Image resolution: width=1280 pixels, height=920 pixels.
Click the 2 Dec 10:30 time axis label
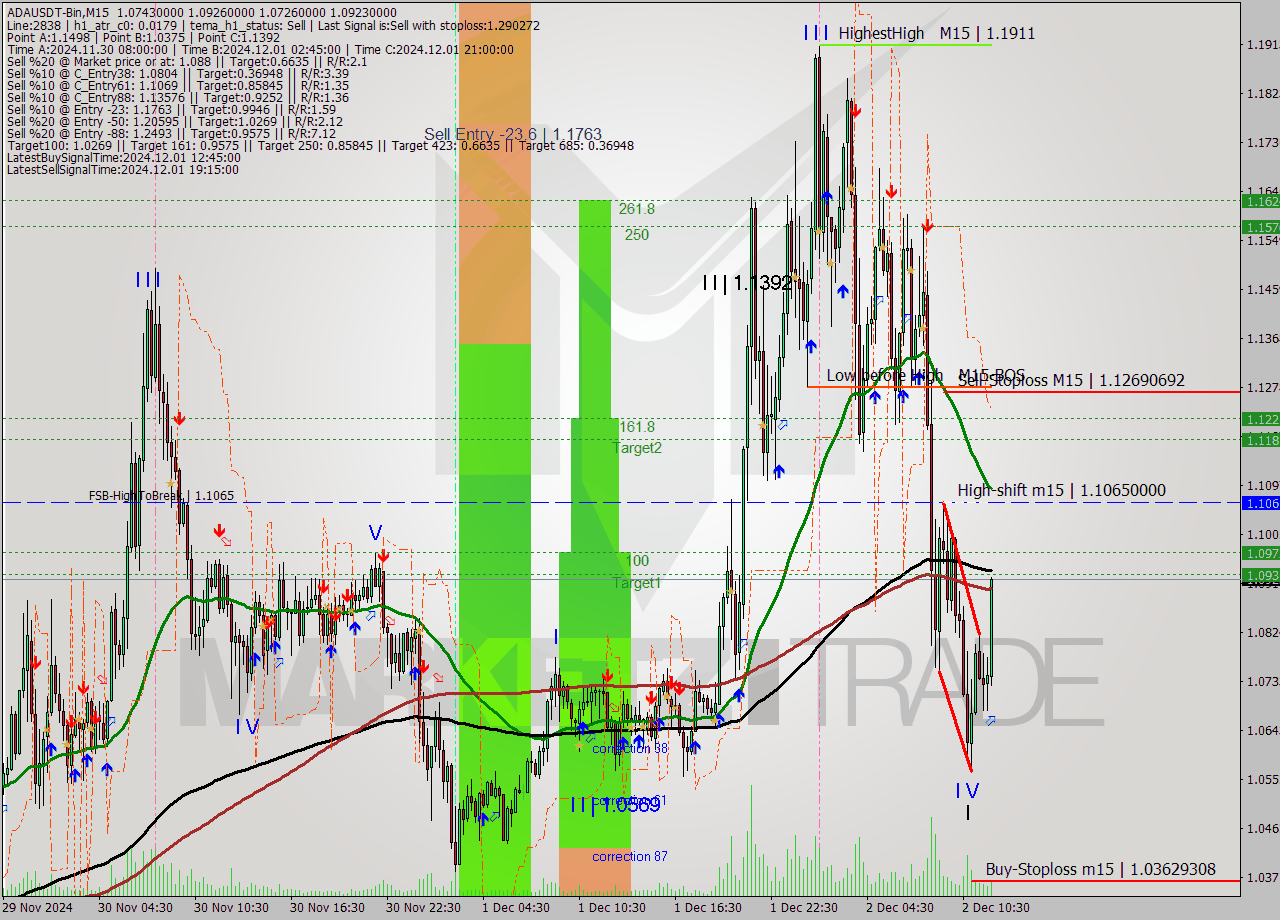995,908
